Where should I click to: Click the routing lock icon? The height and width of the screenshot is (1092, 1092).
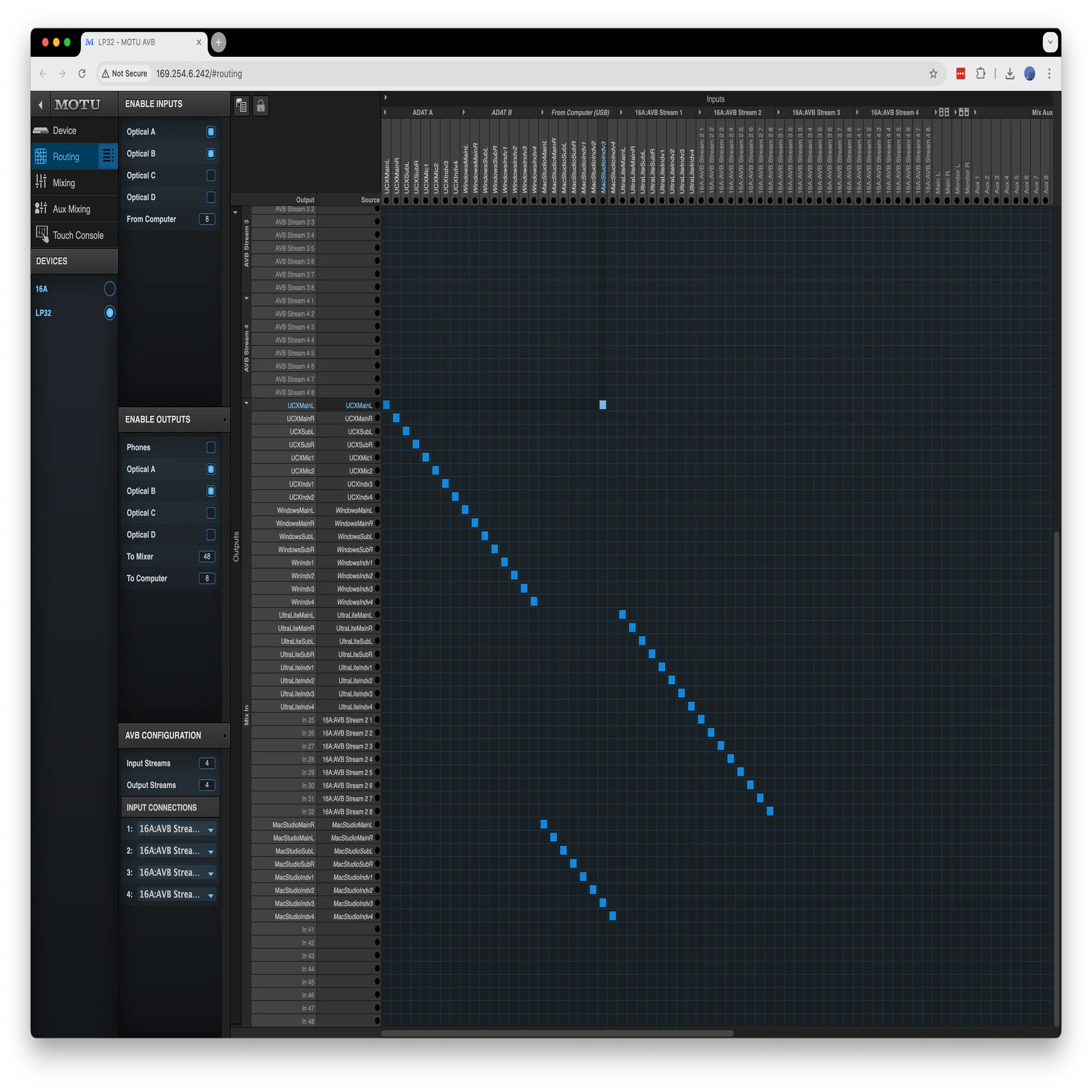point(260,106)
